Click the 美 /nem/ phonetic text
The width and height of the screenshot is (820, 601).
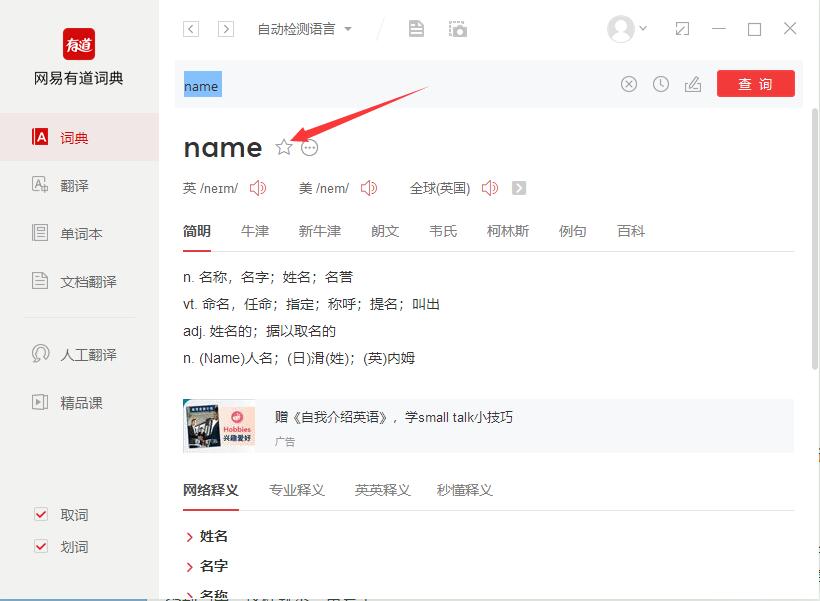324,188
